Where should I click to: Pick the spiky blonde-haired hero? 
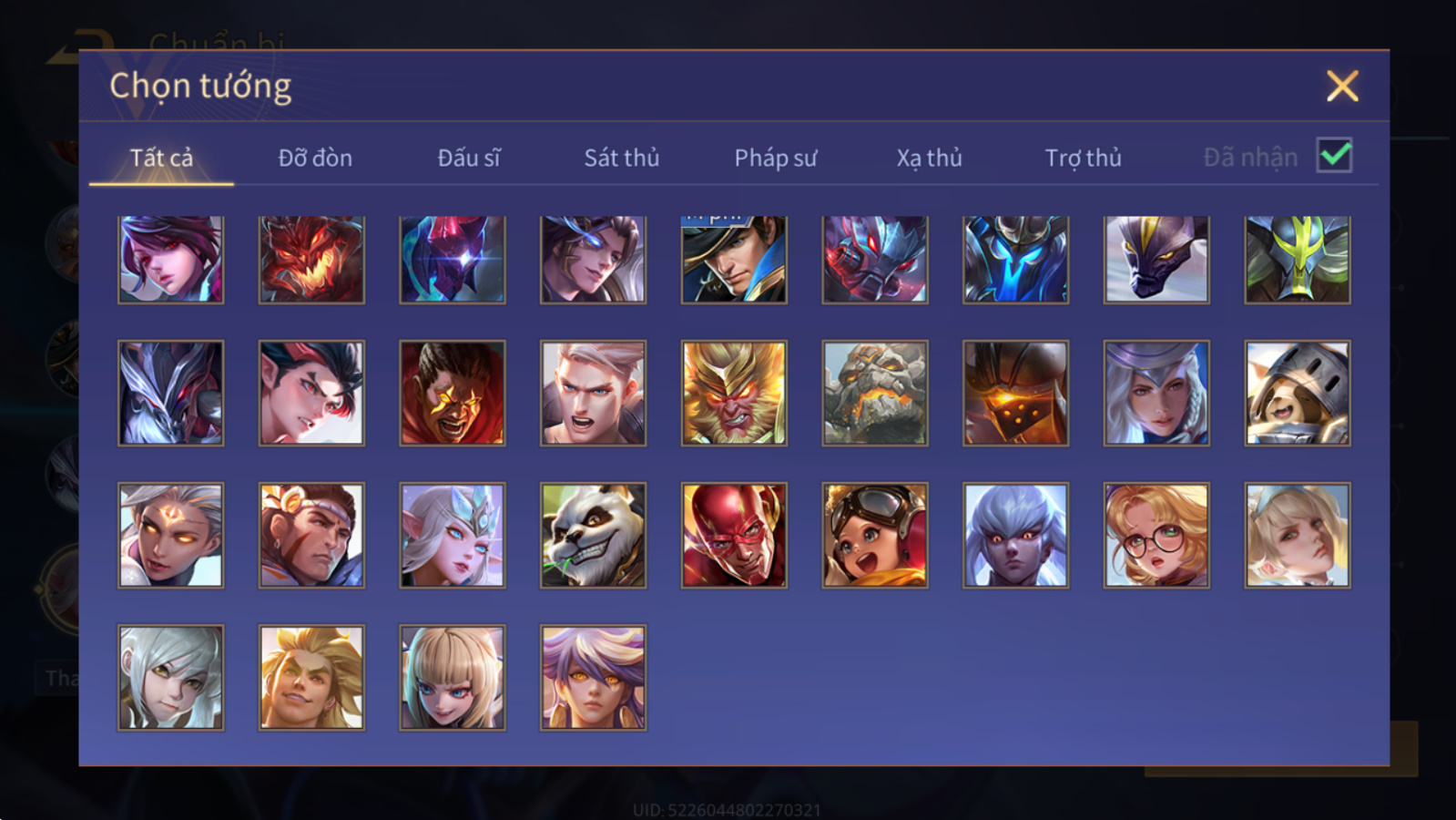[x=311, y=678]
